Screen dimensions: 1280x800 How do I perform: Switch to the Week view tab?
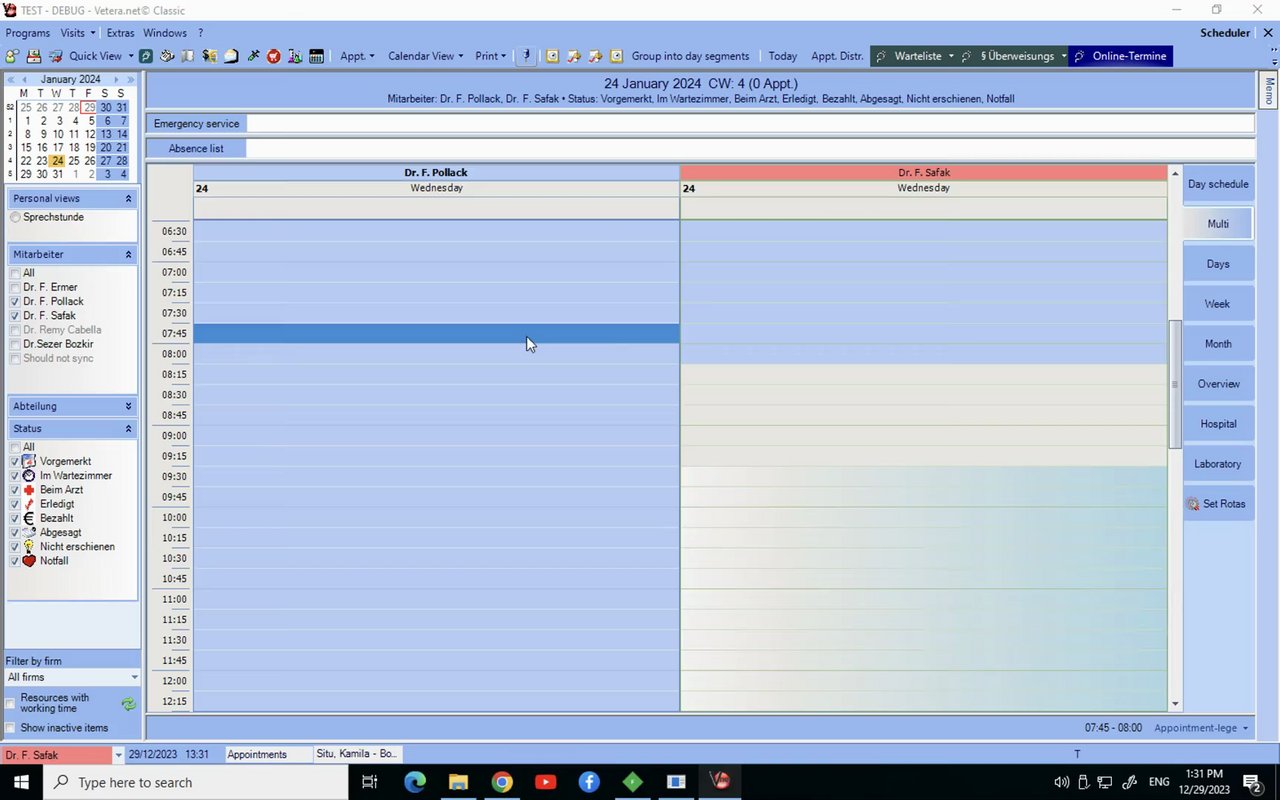tap(1218, 304)
